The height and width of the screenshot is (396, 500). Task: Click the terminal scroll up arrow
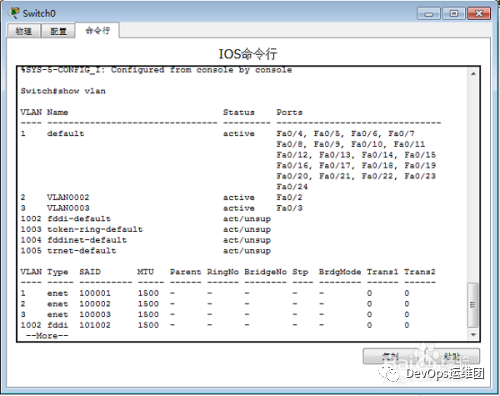473,74
